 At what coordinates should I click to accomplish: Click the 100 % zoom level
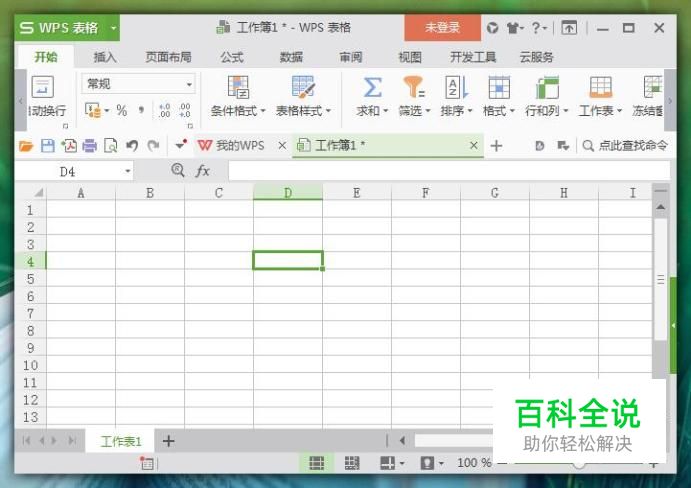click(x=474, y=463)
